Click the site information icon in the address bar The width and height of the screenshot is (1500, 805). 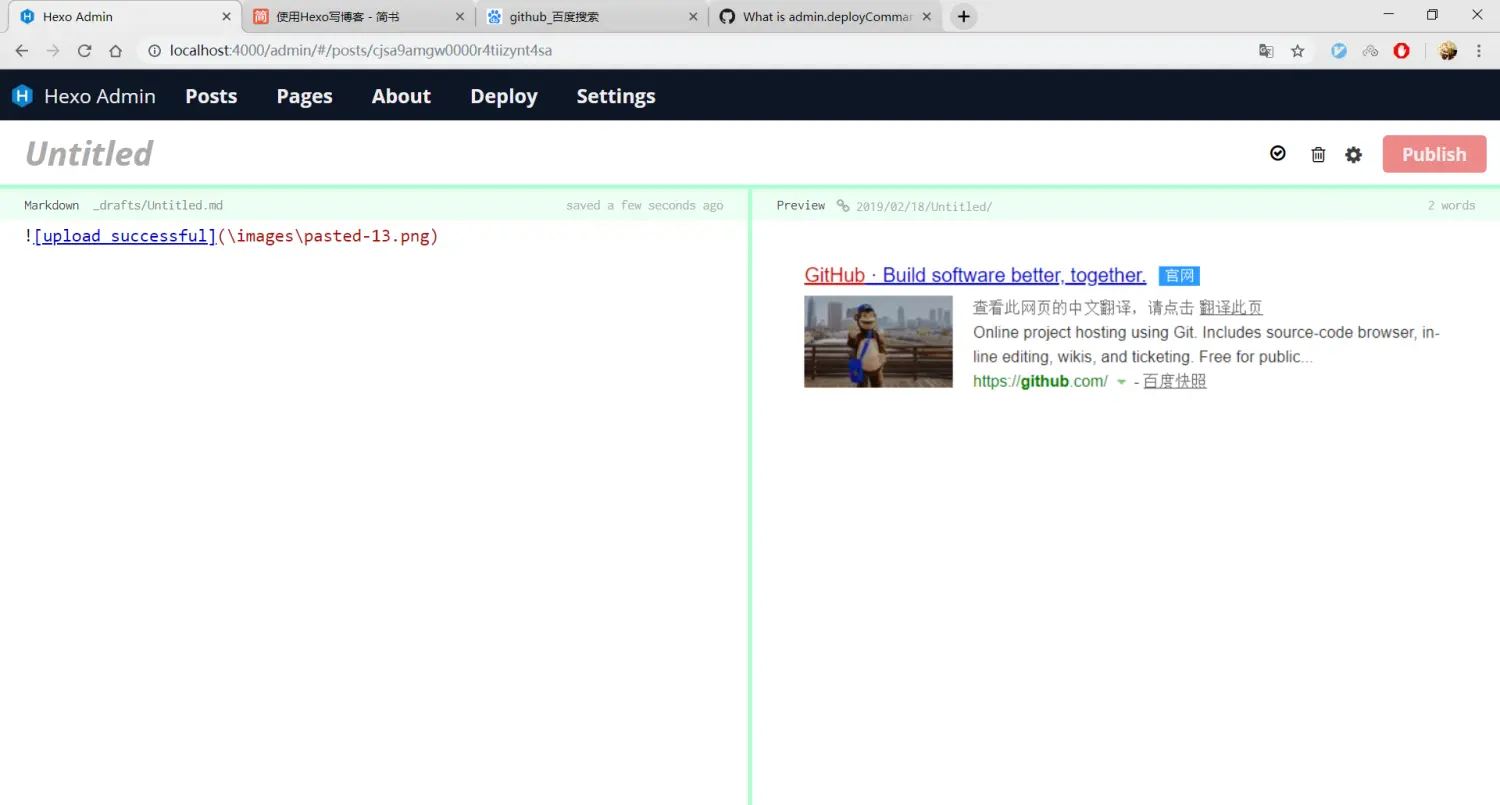[x=154, y=51]
